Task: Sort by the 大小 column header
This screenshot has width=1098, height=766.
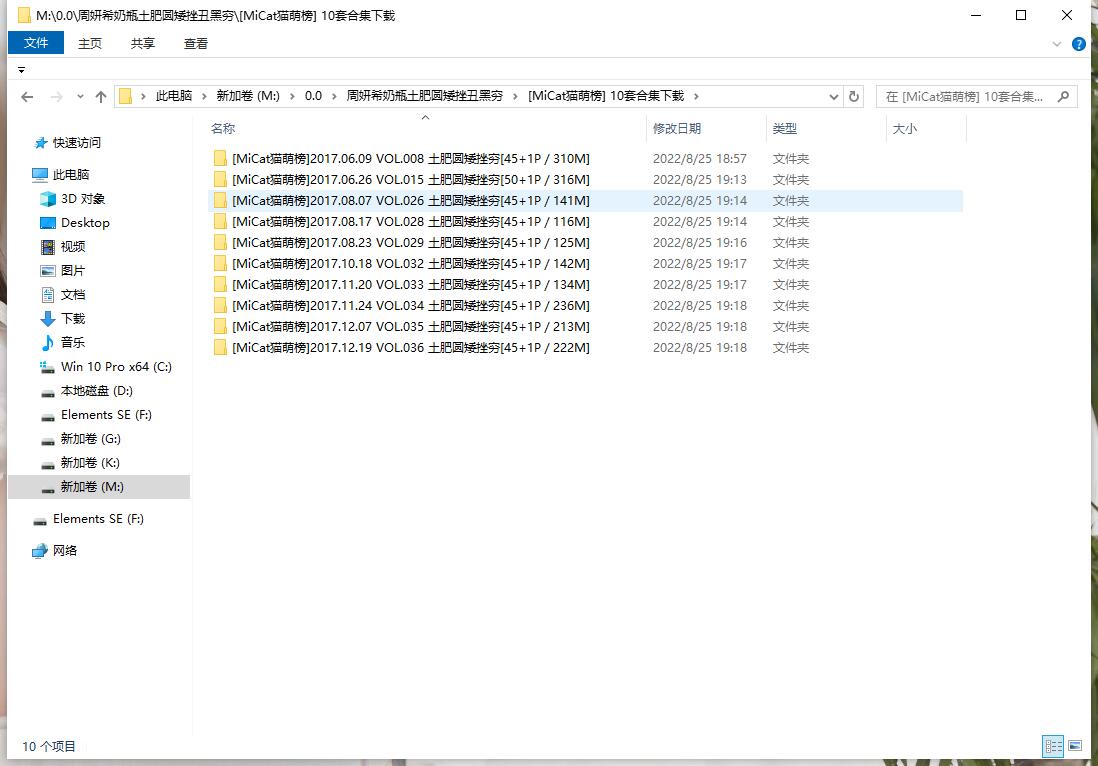Action: [904, 129]
